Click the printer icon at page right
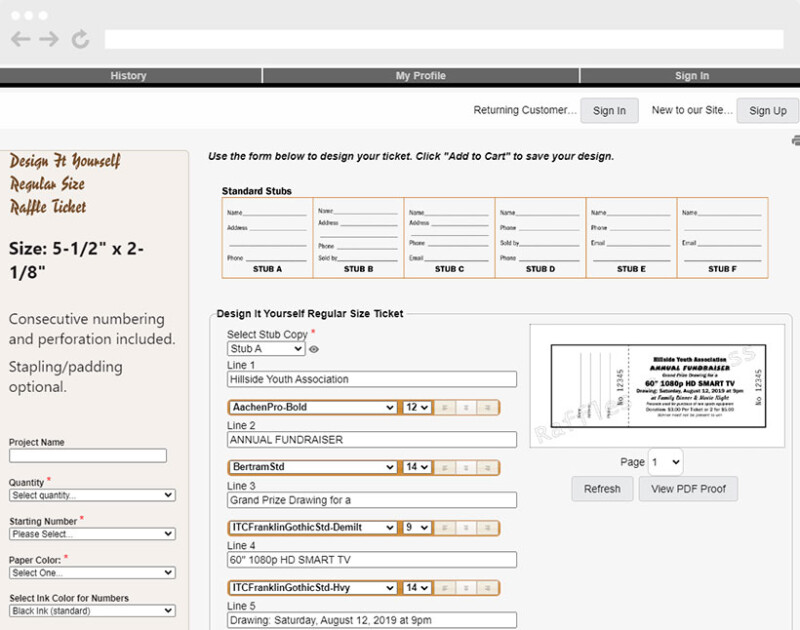 click(x=795, y=141)
